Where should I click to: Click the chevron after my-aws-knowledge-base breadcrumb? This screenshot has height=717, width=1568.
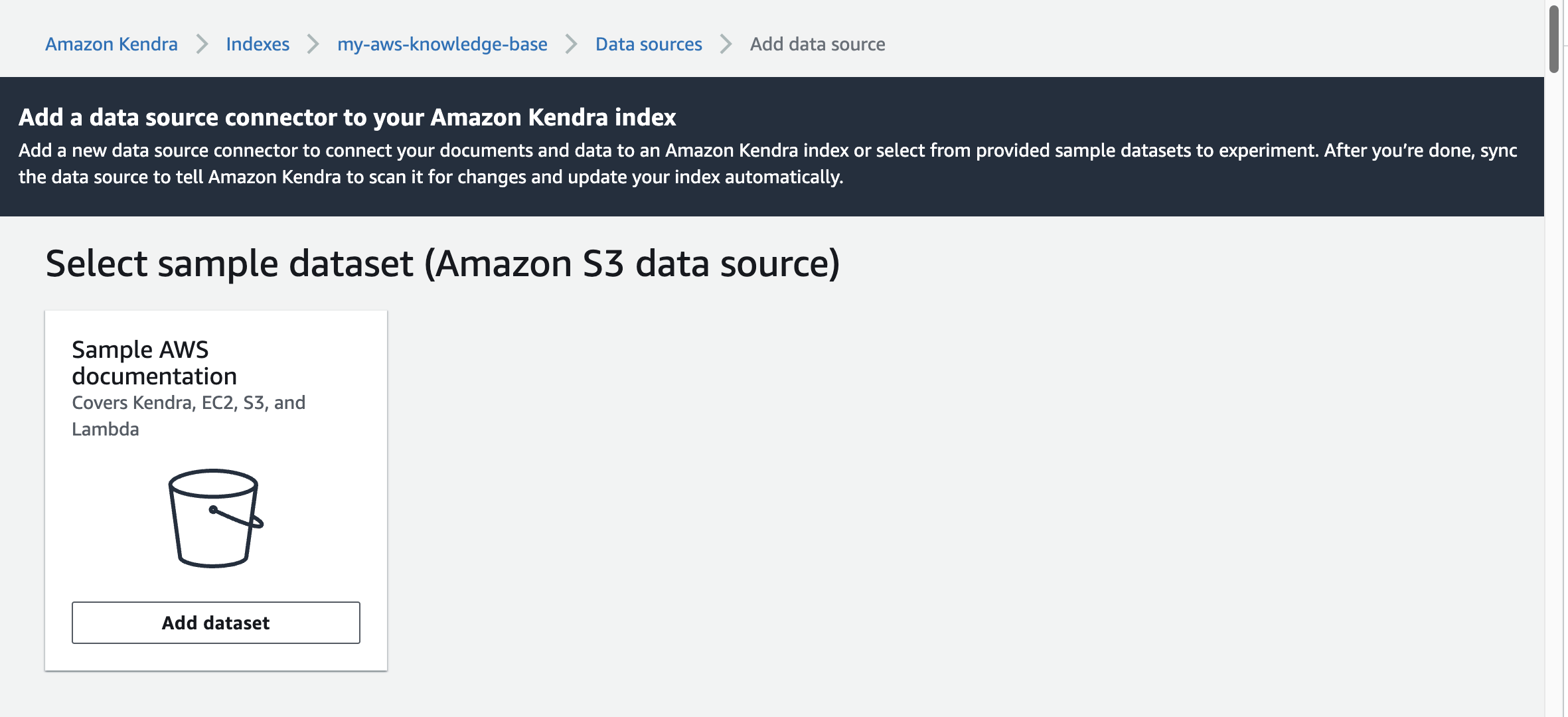571,44
